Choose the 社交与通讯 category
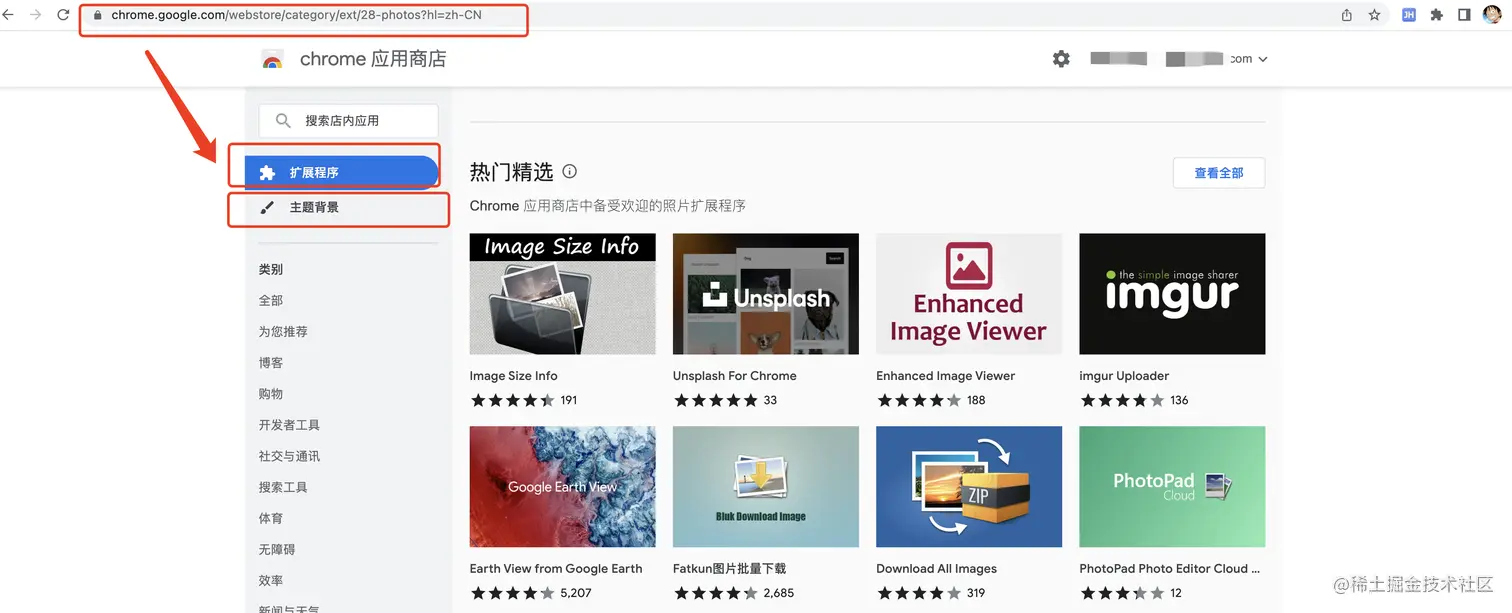The height and width of the screenshot is (613, 1512). click(x=289, y=456)
